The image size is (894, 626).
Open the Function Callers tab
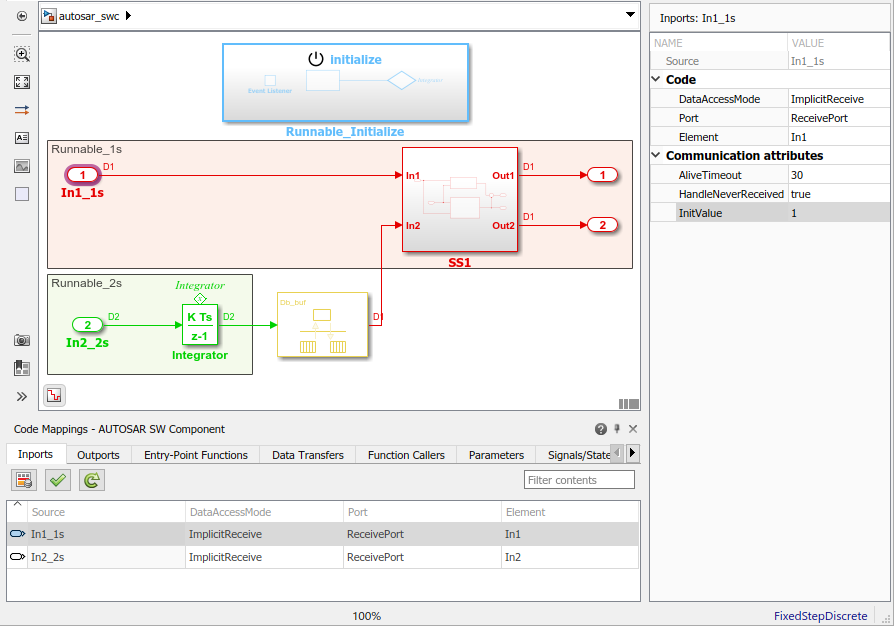[406, 455]
